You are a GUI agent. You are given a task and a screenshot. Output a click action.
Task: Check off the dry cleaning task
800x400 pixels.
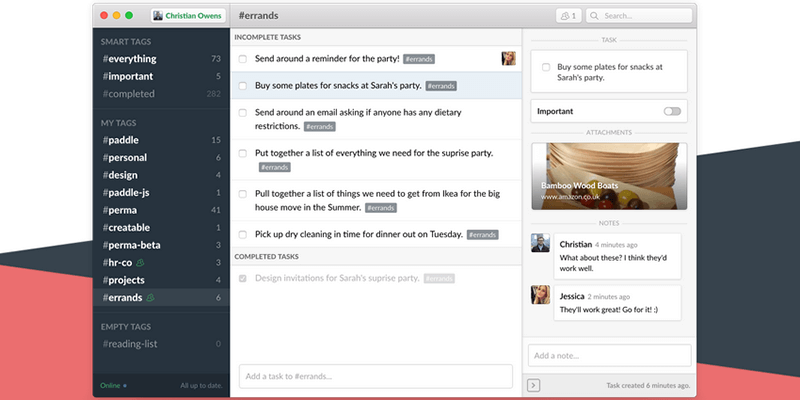[243, 234]
